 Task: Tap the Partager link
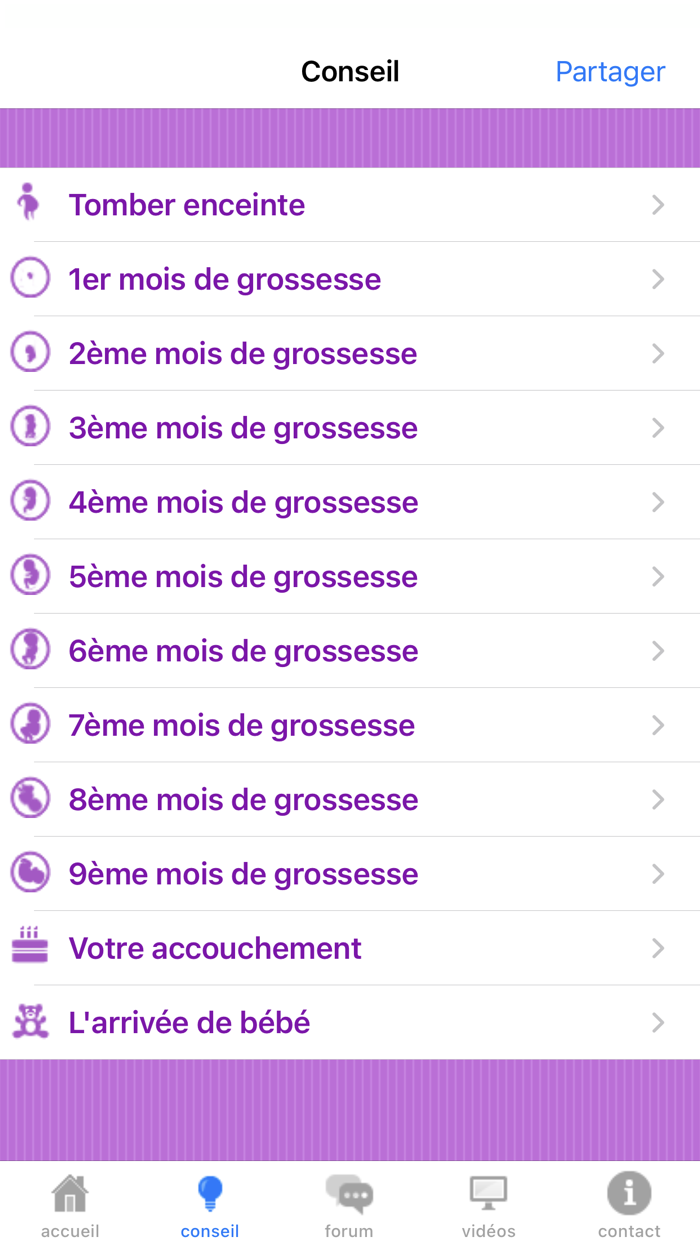(x=610, y=71)
